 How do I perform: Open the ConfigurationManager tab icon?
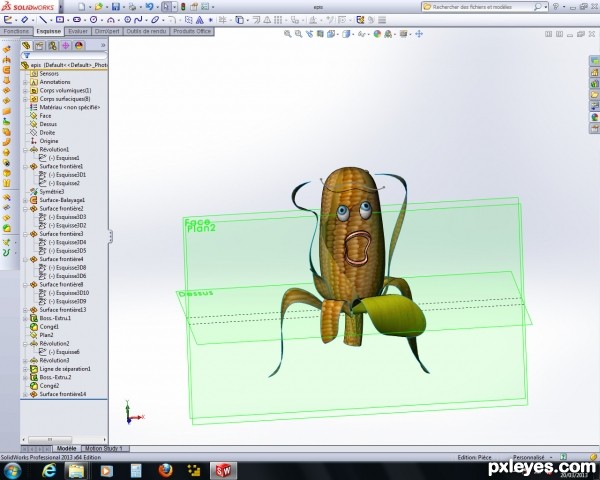52,46
